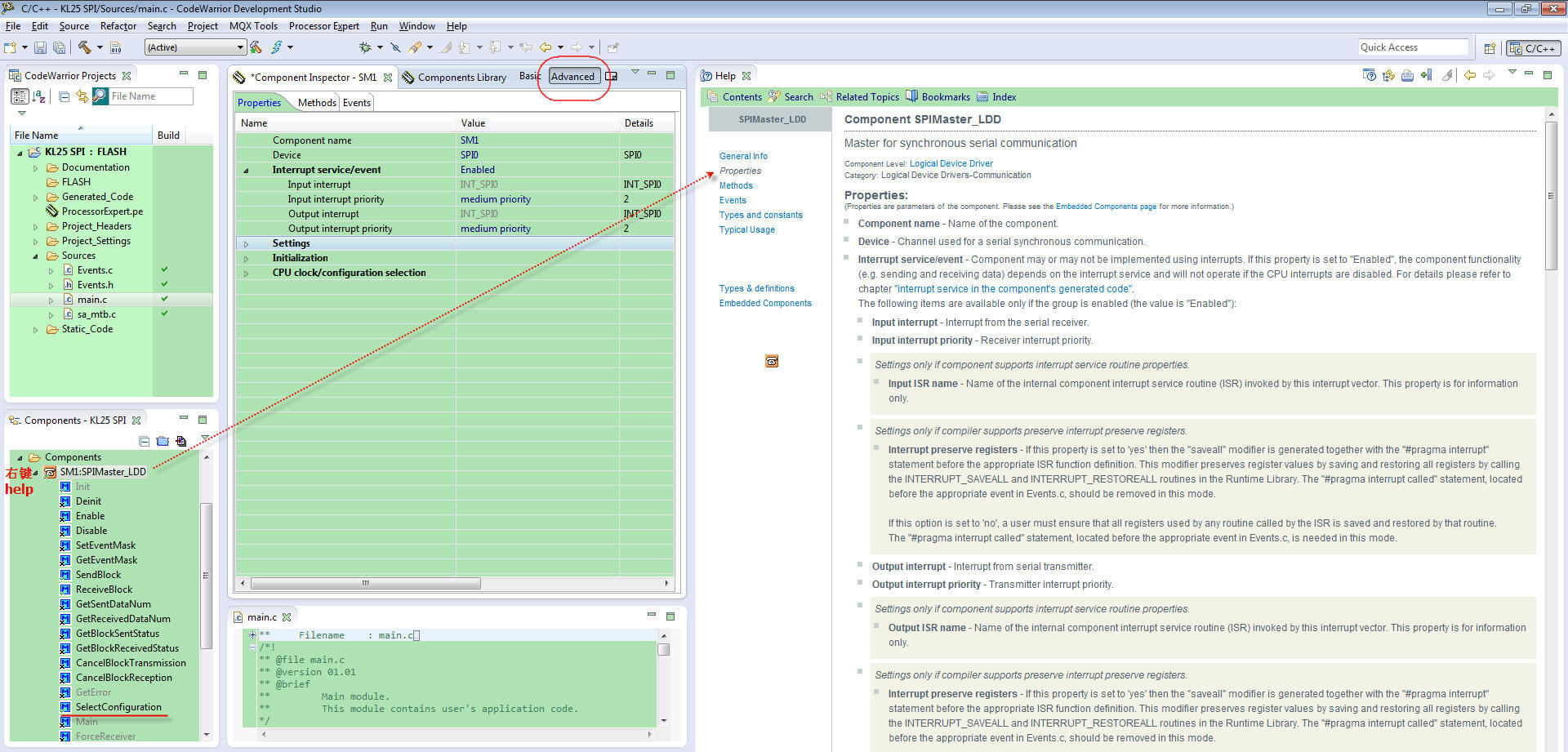Screen dimensions: 1568x752
Task: Click the Related Topics help button
Action: coord(860,96)
